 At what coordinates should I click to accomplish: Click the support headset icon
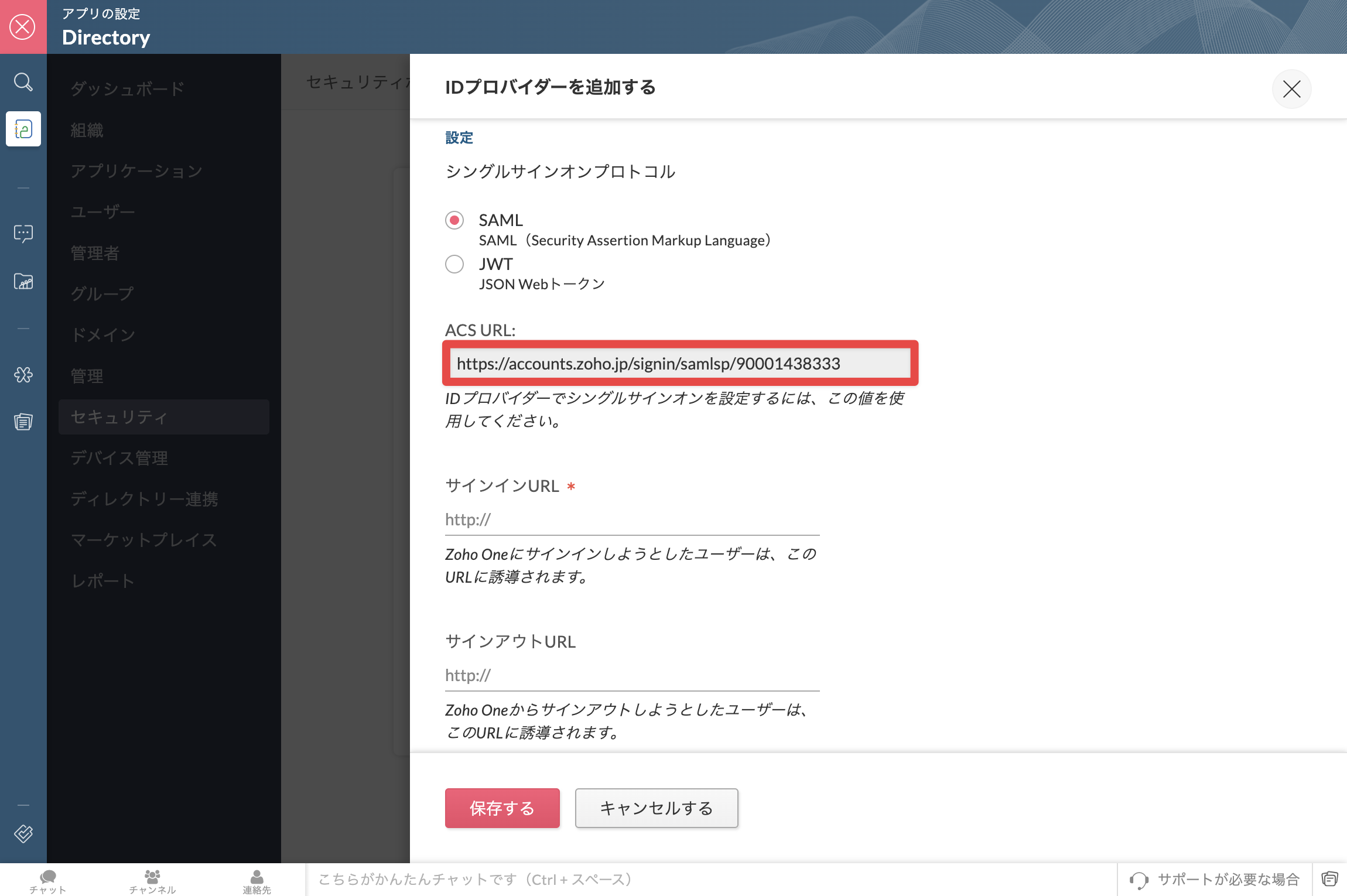coord(1139,880)
